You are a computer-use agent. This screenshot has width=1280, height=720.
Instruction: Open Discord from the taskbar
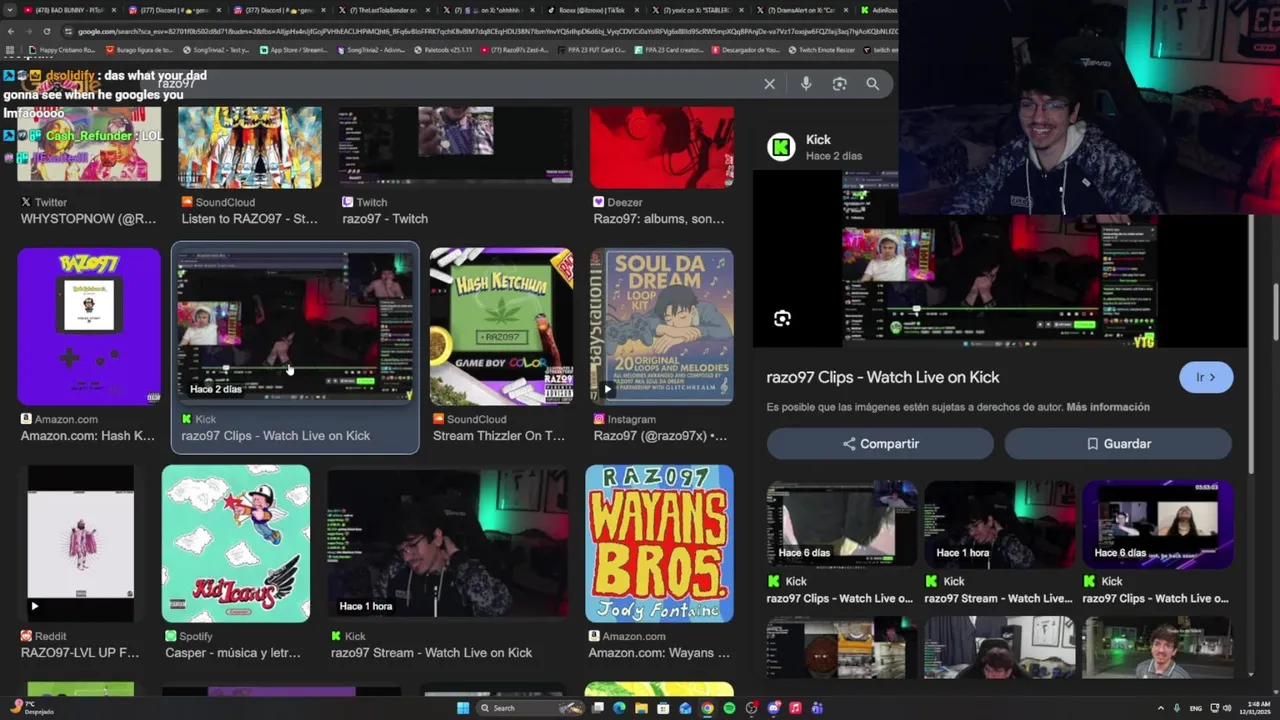tap(773, 708)
